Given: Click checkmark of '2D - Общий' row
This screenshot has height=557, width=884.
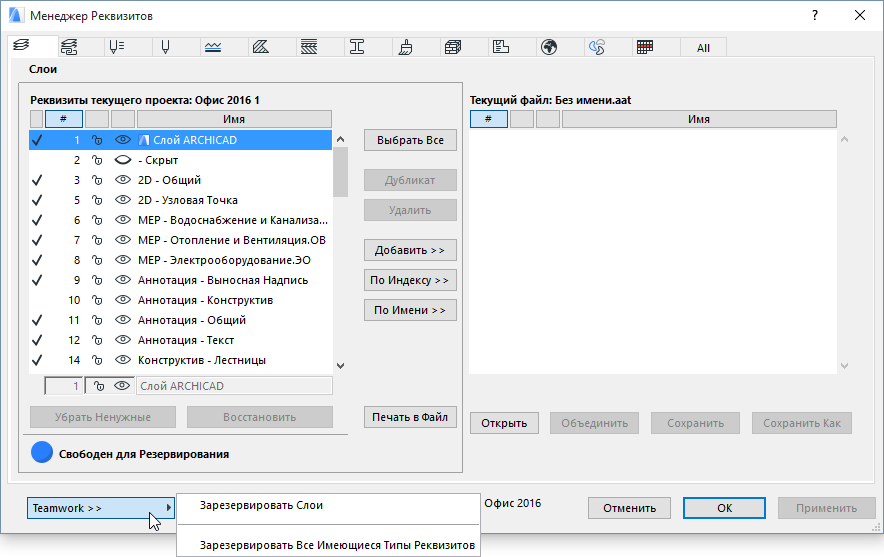Looking at the screenshot, I should (37, 180).
